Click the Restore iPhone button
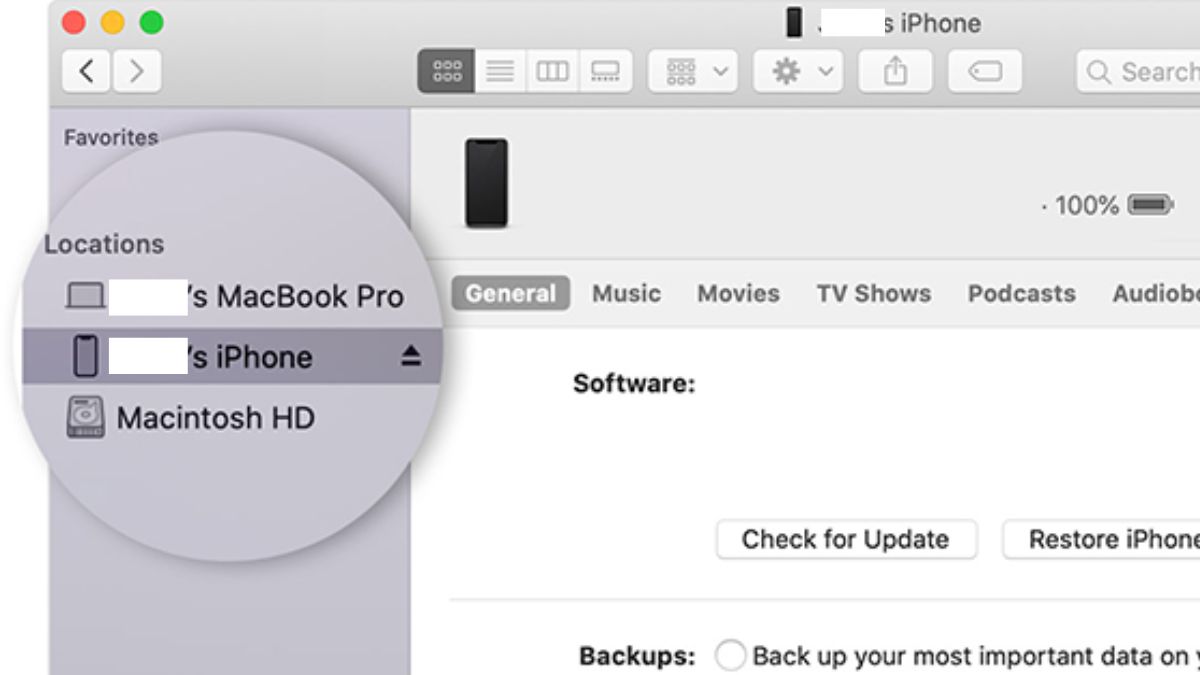Screen dimensions: 1200x675 pyautogui.click(x=1101, y=539)
